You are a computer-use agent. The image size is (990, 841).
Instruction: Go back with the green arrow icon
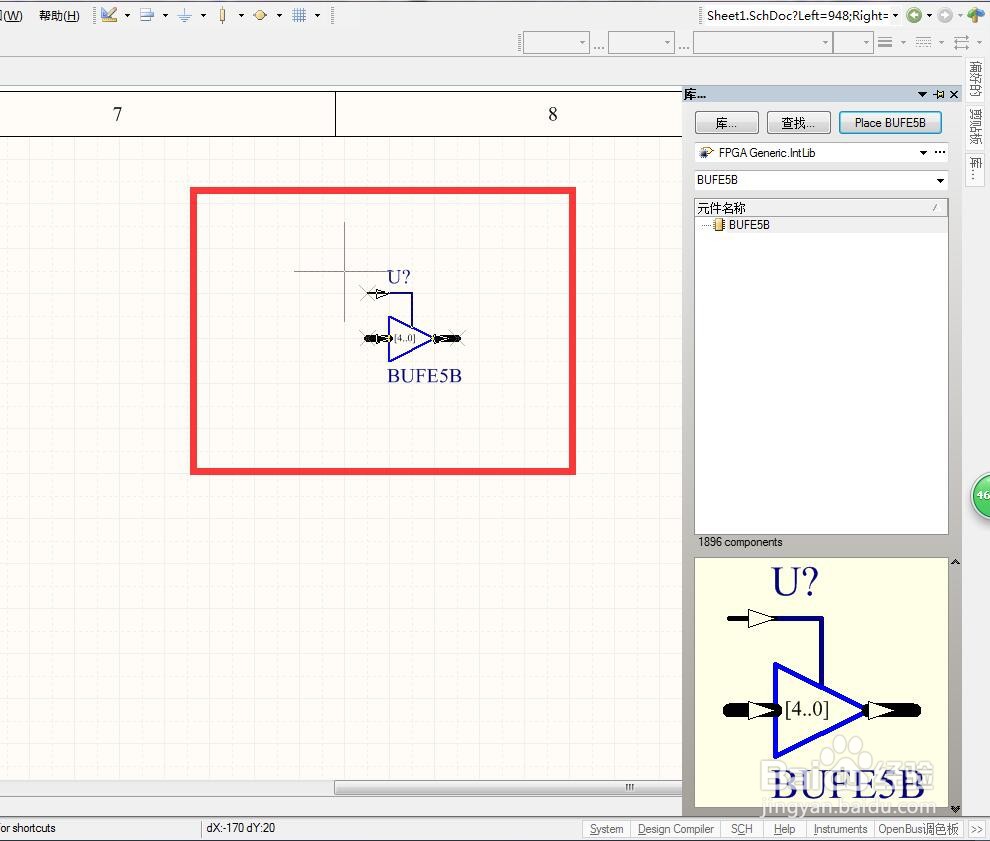click(x=914, y=15)
